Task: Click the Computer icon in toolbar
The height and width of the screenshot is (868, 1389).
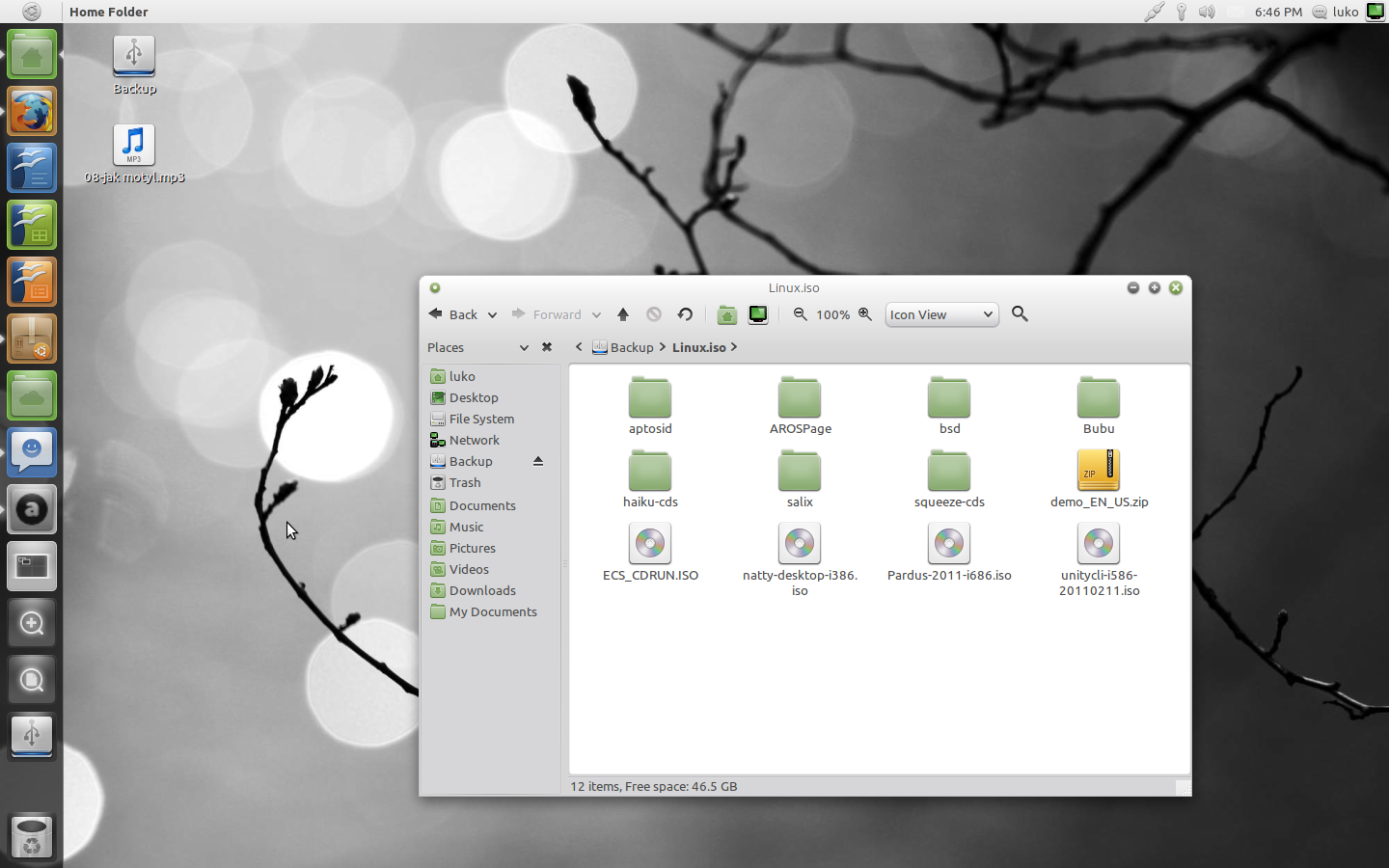Action: coord(758,314)
